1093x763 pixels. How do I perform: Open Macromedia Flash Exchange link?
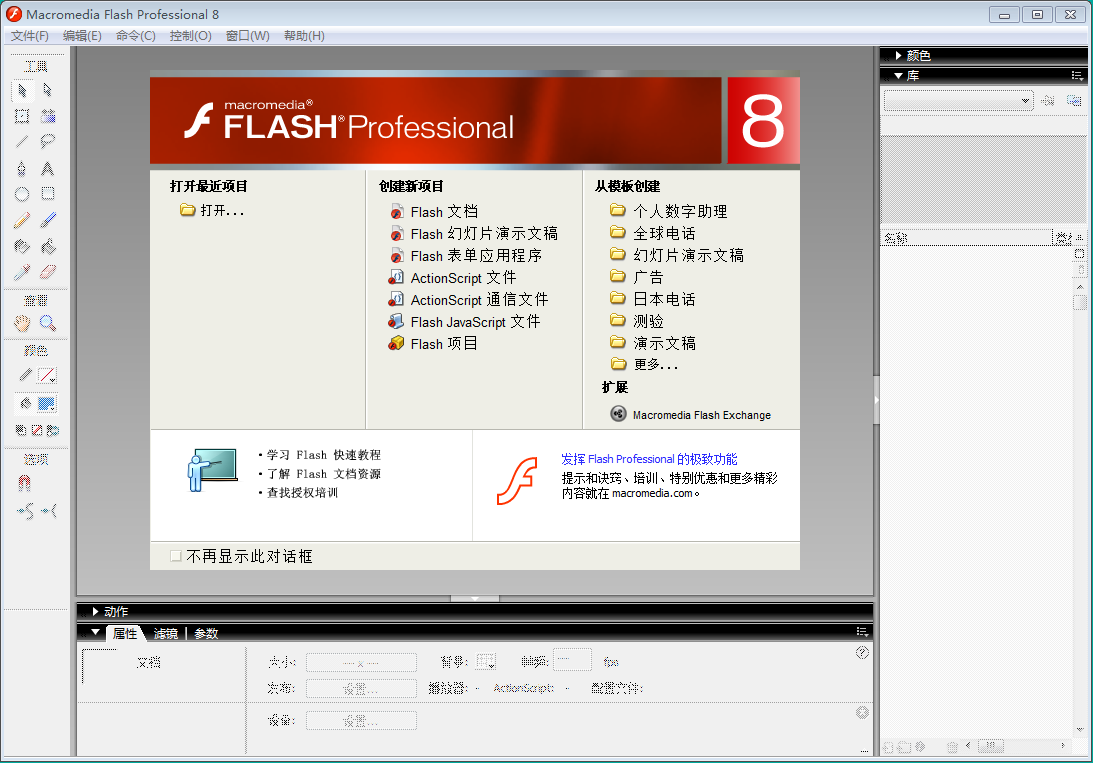click(701, 415)
